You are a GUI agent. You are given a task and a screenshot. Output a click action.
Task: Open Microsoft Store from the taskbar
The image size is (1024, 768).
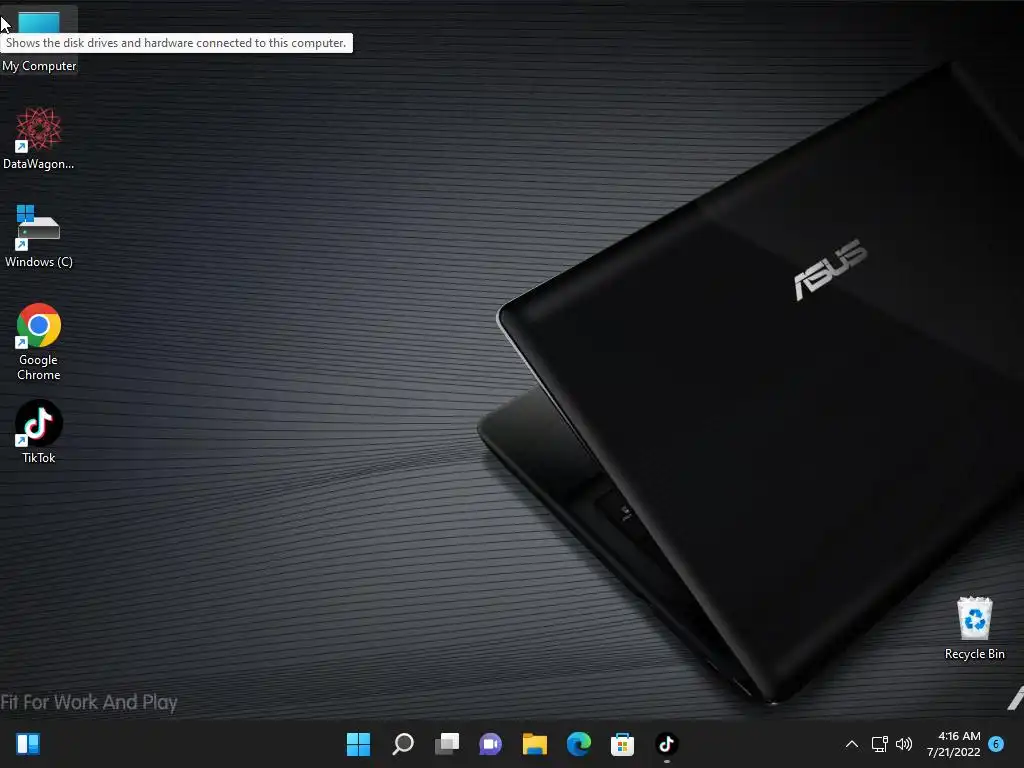(622, 744)
